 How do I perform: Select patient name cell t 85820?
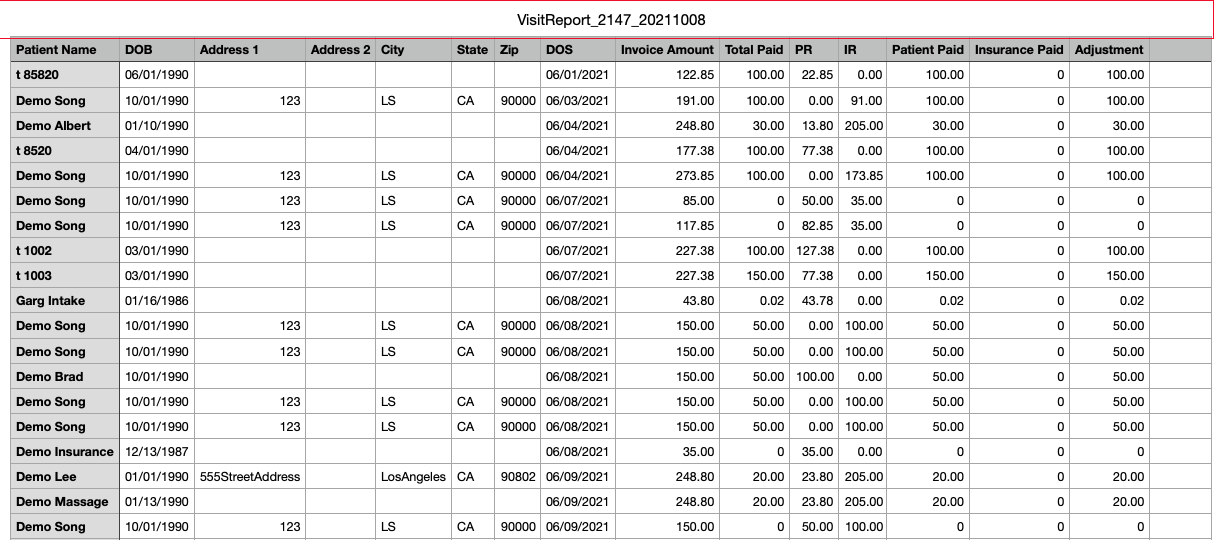(65, 75)
